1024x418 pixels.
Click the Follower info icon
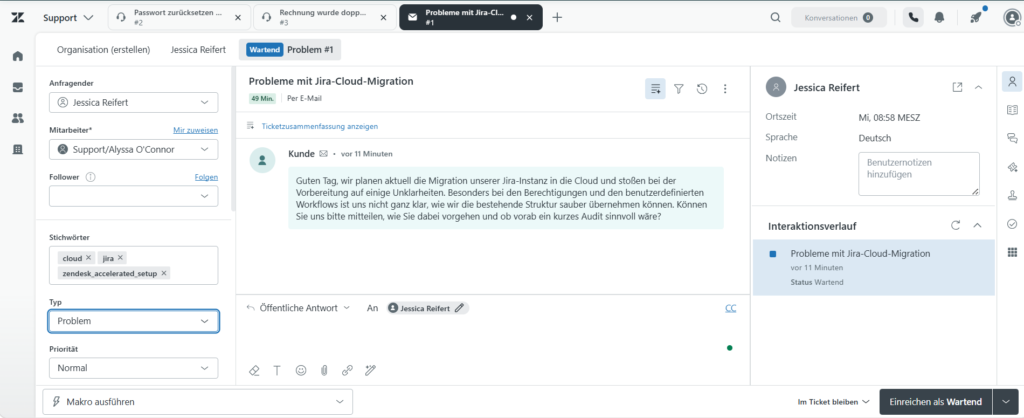(x=91, y=177)
